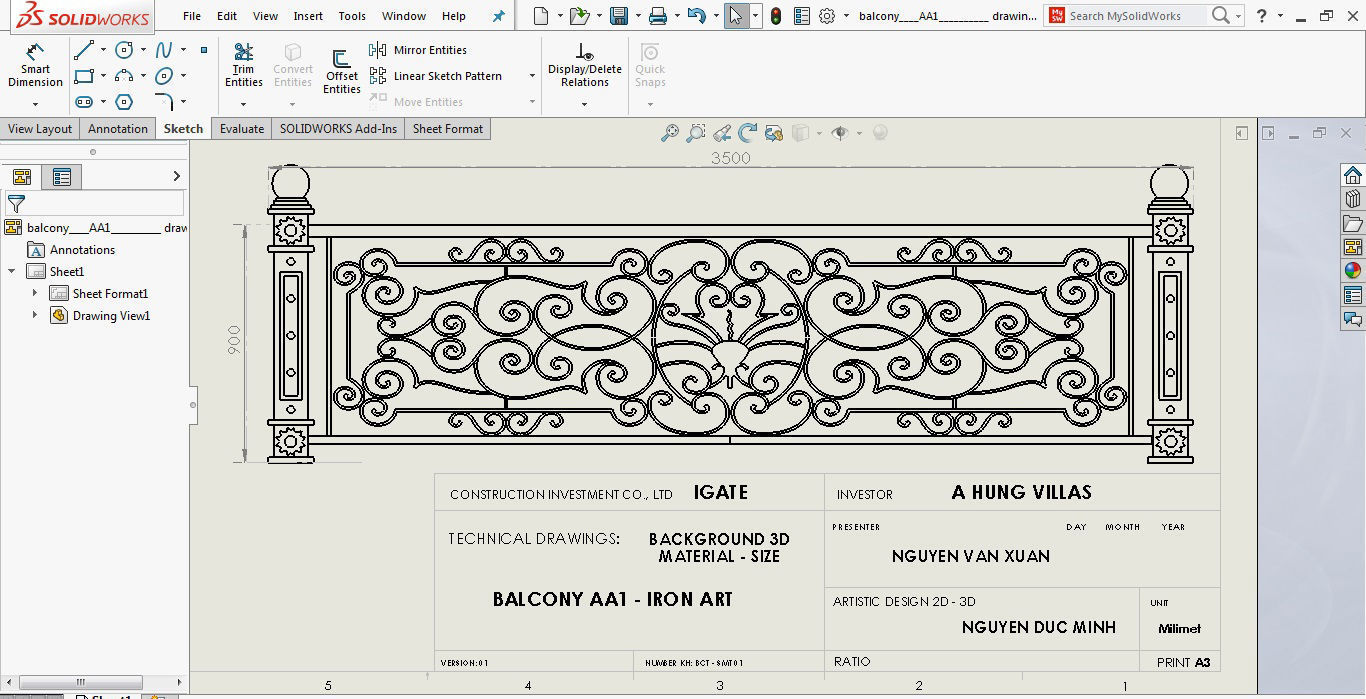
Task: Open Display/Delete Relations
Action: coord(584,65)
